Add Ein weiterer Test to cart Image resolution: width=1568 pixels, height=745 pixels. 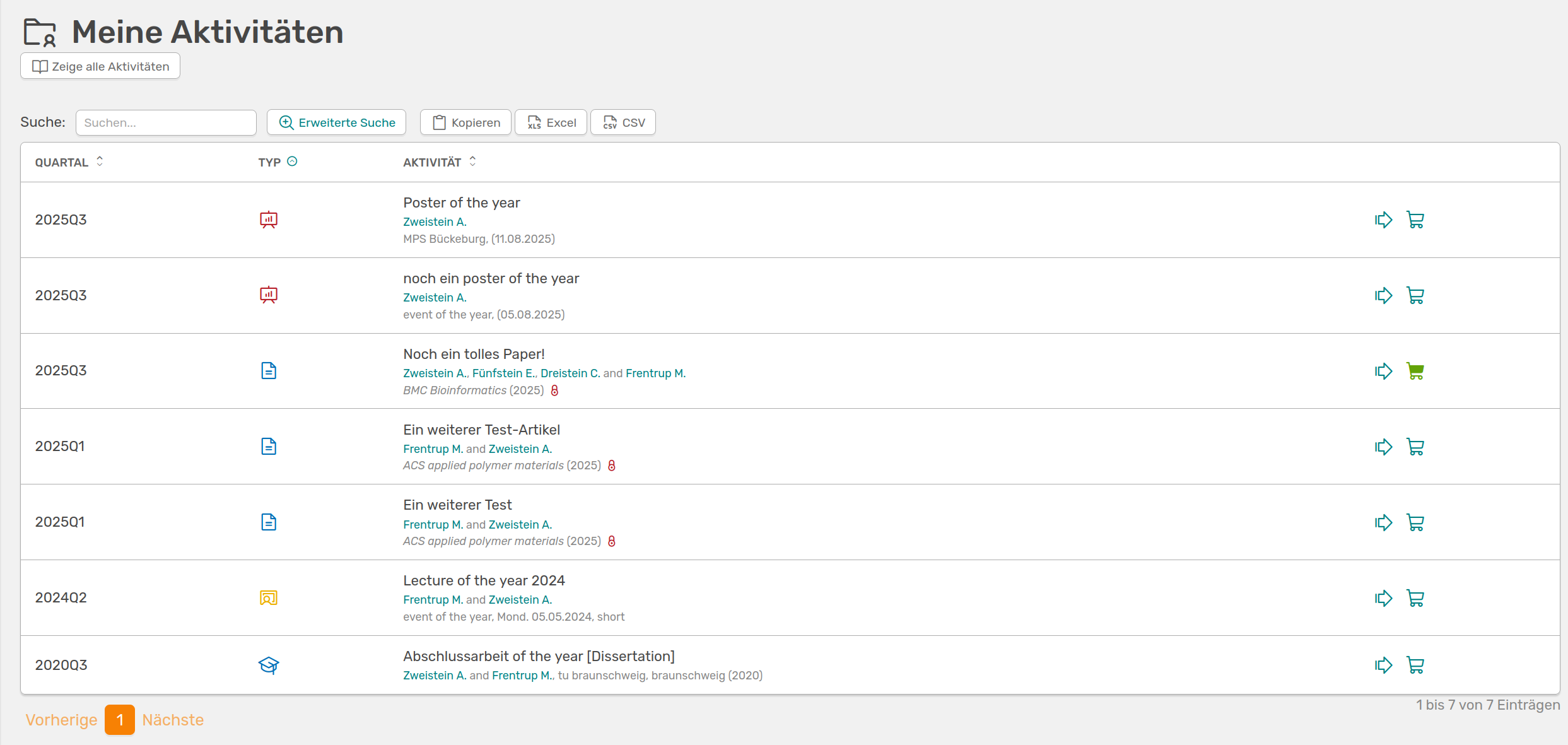pyautogui.click(x=1415, y=522)
